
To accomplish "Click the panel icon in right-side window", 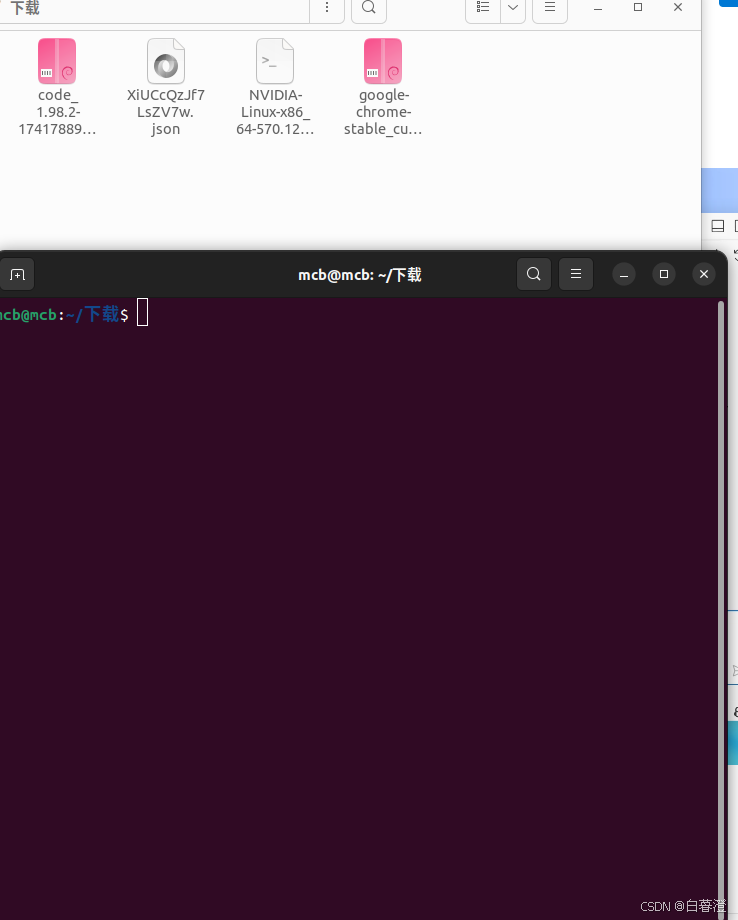I will pyautogui.click(x=717, y=226).
